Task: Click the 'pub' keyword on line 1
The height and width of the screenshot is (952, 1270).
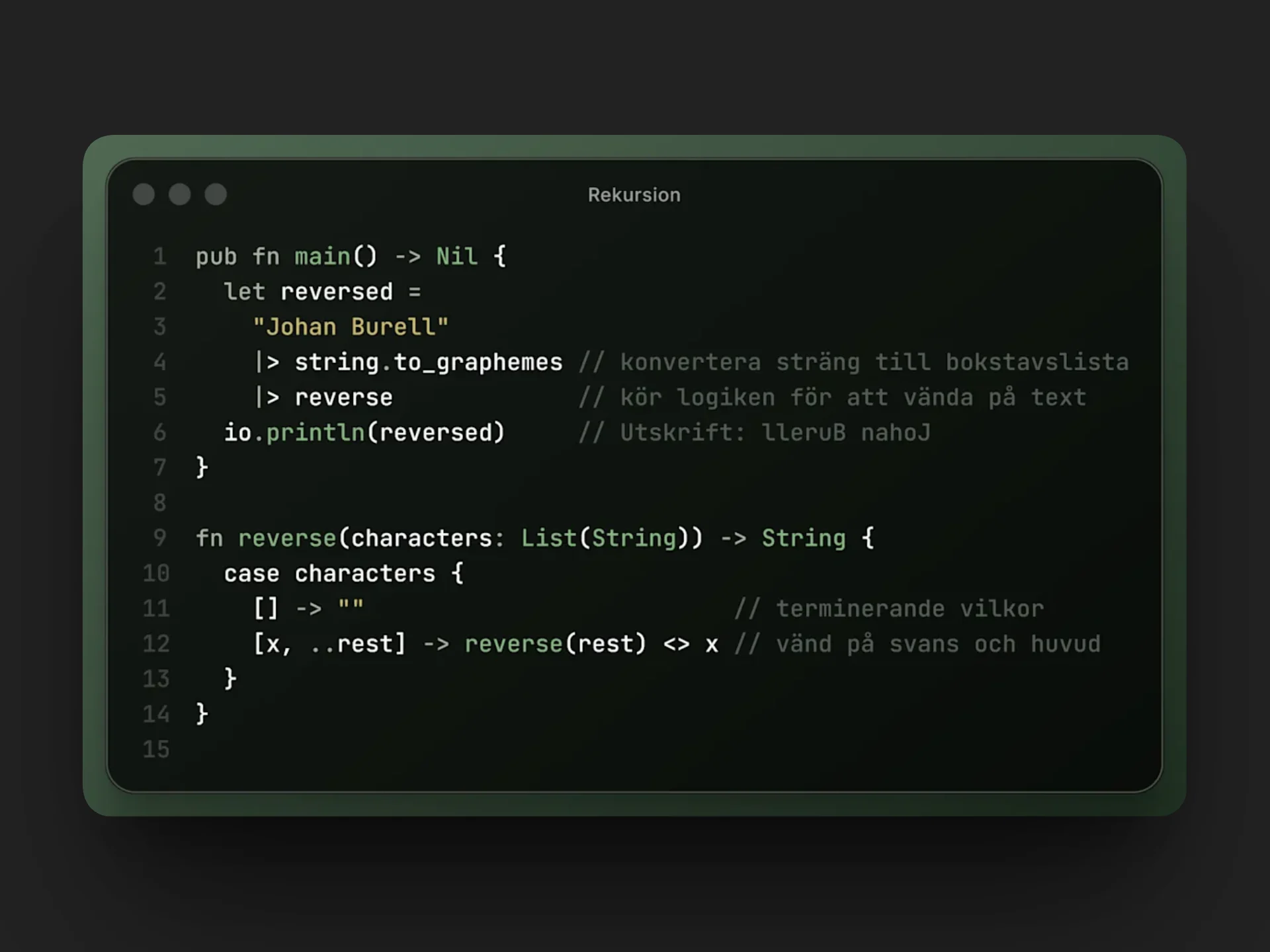Action: pyautogui.click(x=216, y=257)
